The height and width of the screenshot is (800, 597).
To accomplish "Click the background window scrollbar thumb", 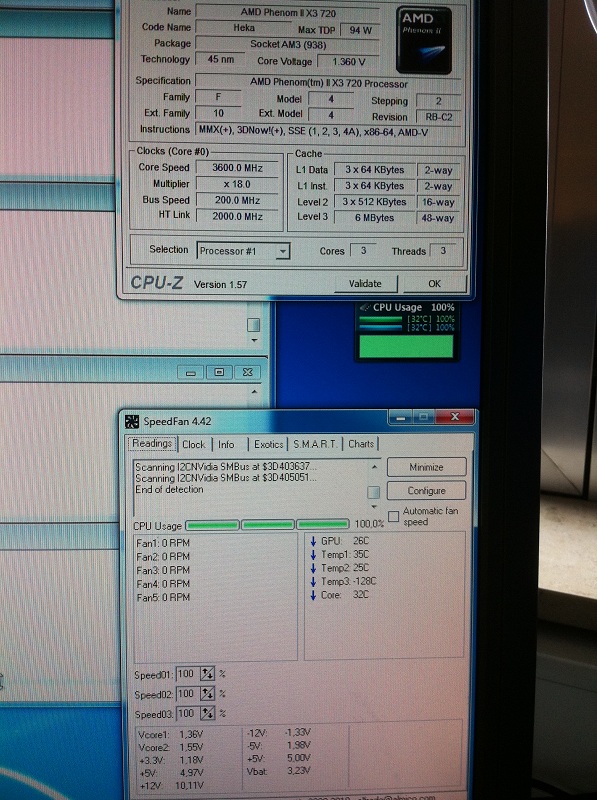I will click(254, 325).
